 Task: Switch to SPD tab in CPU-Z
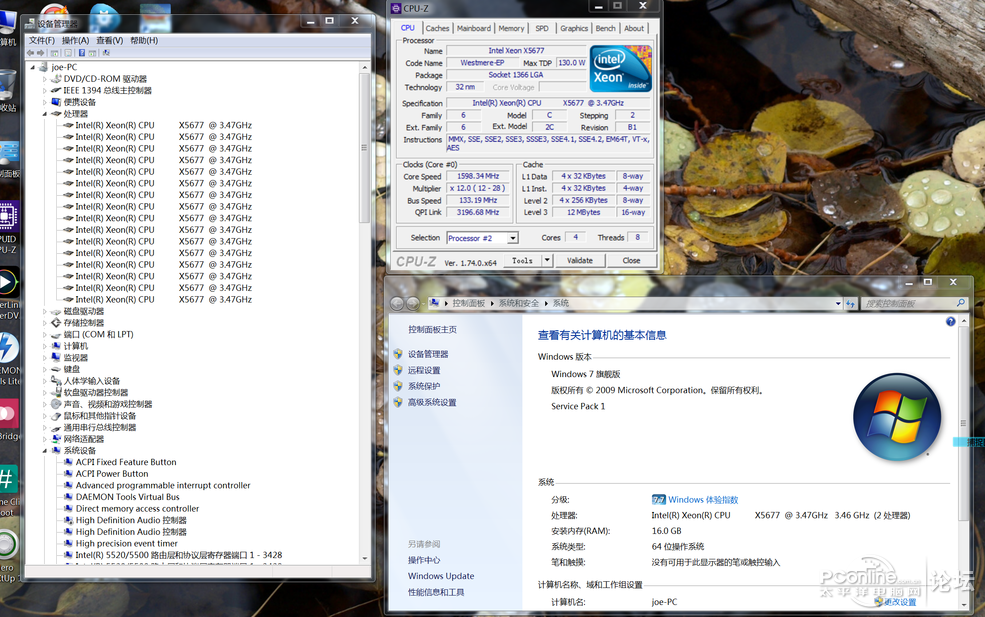pyautogui.click(x=542, y=28)
